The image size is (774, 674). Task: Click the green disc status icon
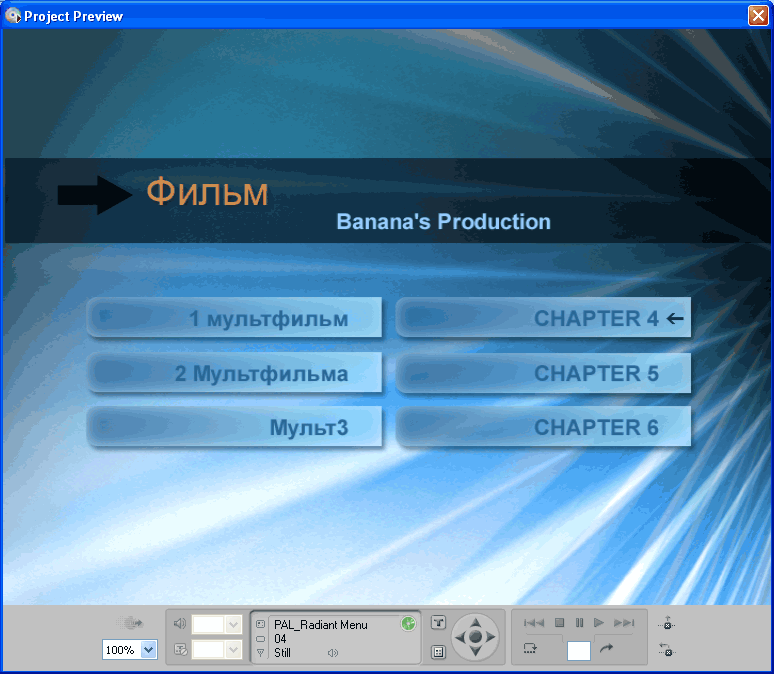coord(408,624)
